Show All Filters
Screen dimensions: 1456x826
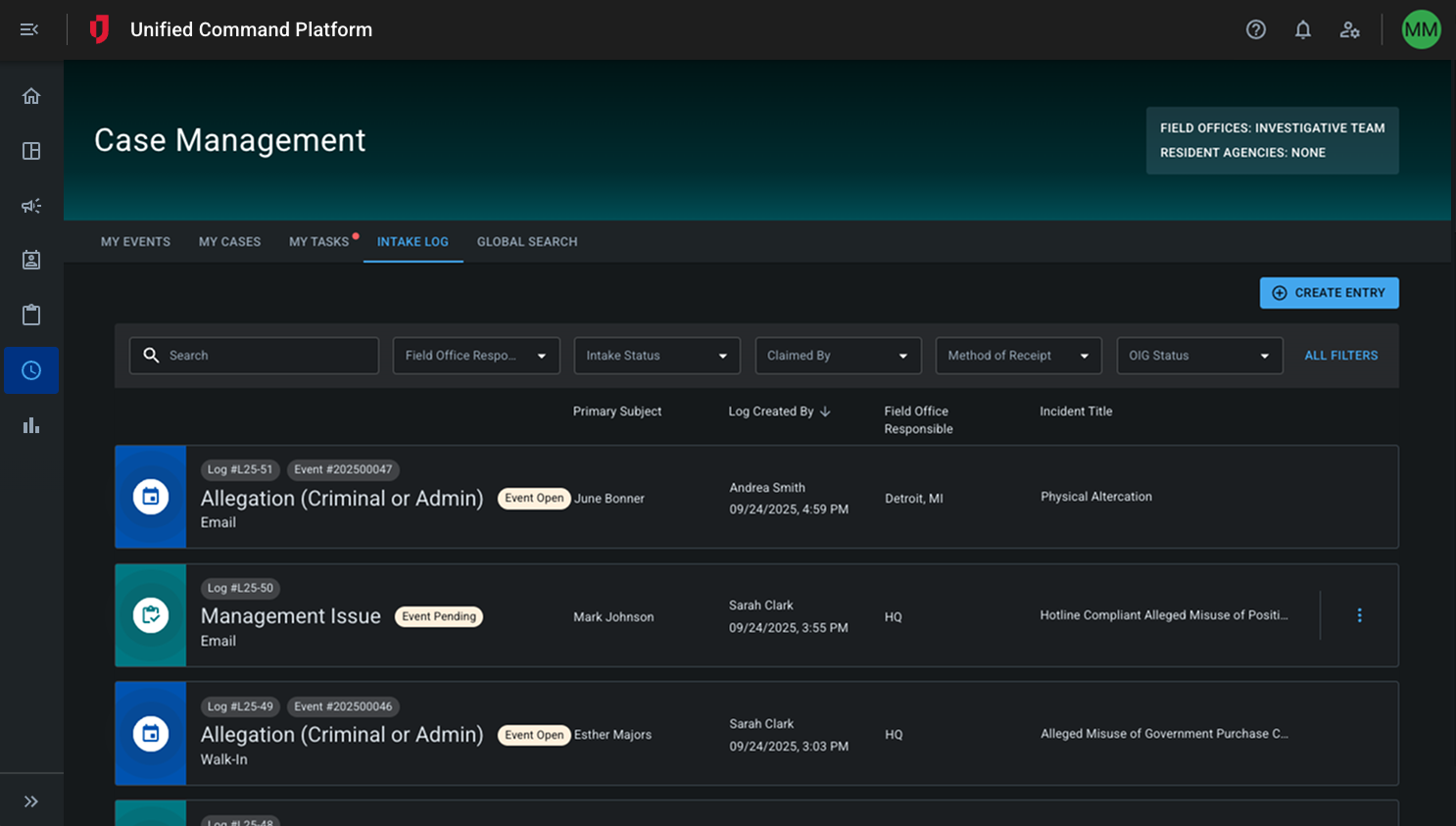tap(1340, 356)
